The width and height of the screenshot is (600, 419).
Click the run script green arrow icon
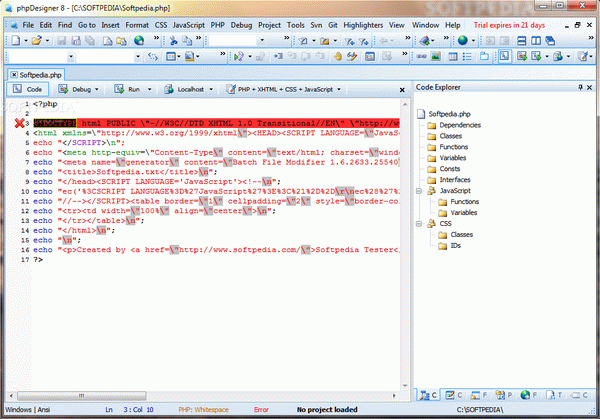(239, 57)
